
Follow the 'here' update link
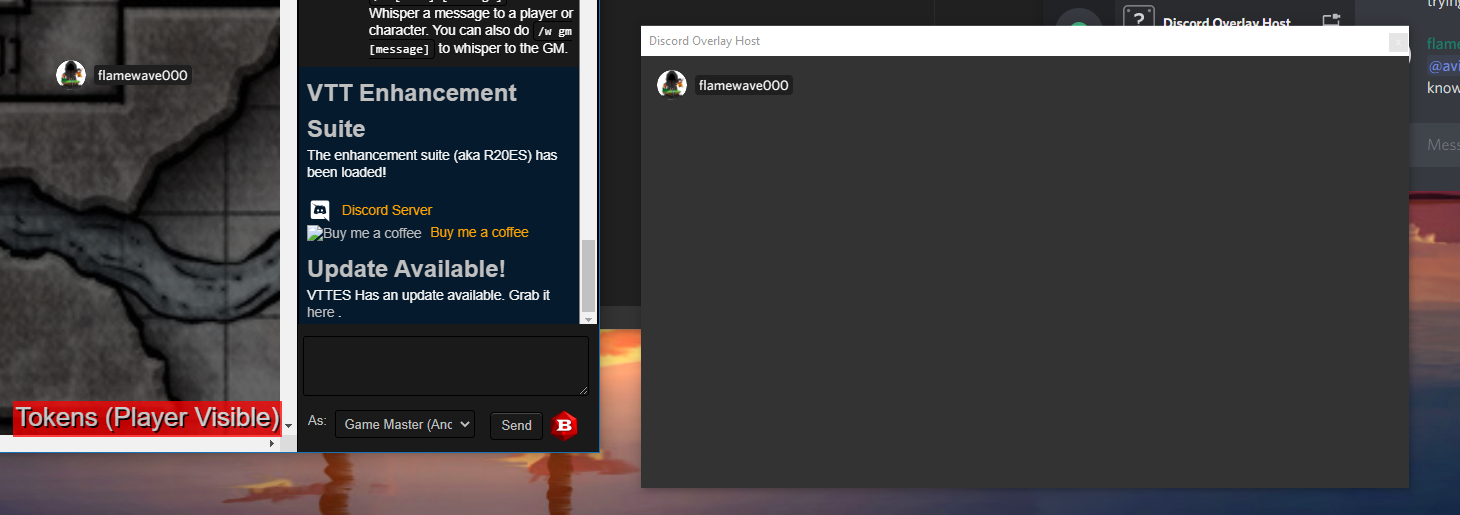pyautogui.click(x=321, y=312)
